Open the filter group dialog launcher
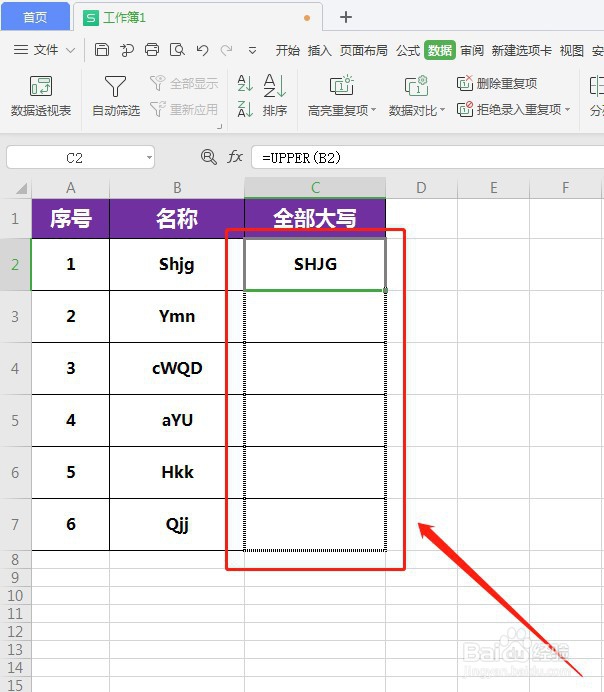The height and width of the screenshot is (692, 604). click(x=219, y=127)
